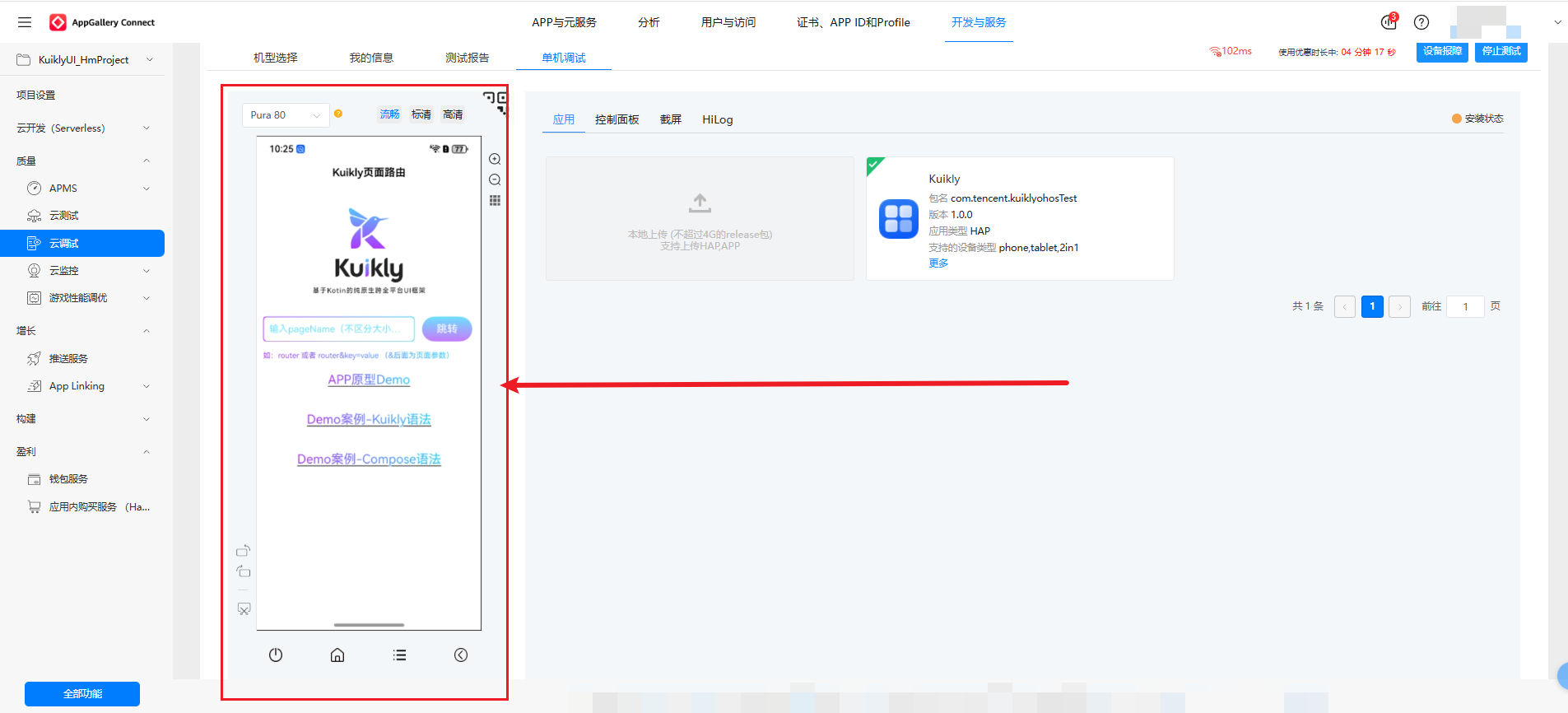Expand the KuiklyUI_HmProject project selector
This screenshot has height=713, width=1568.
click(x=84, y=59)
